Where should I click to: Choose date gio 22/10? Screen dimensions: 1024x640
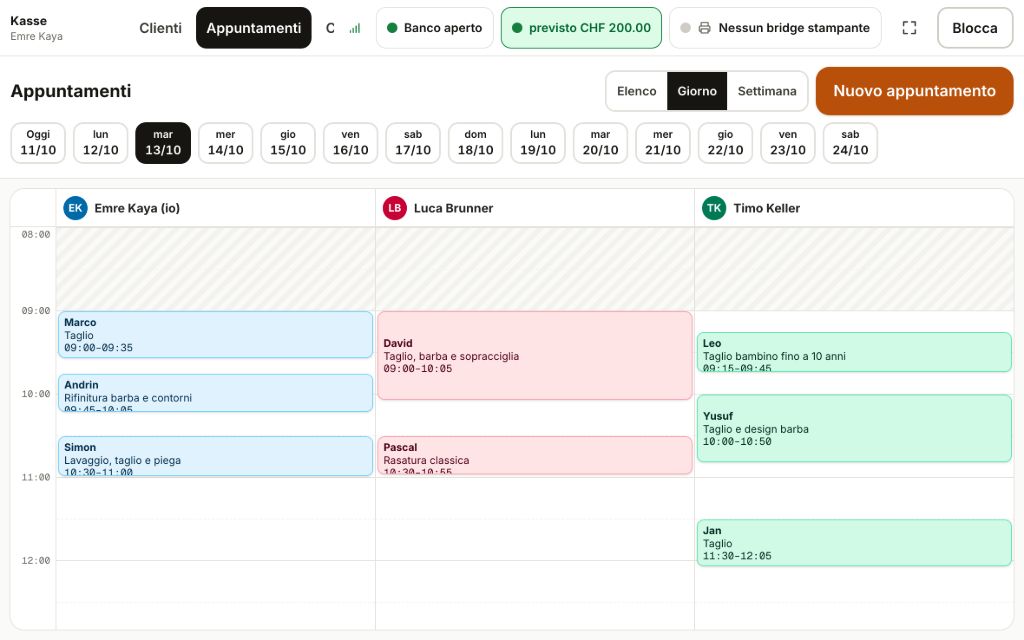[726, 142]
